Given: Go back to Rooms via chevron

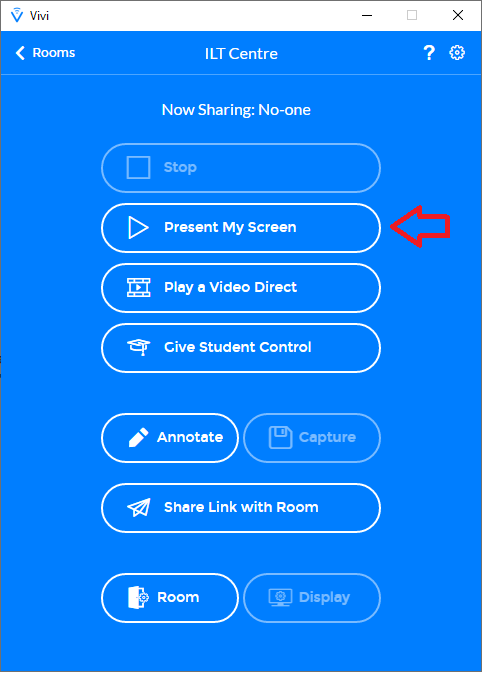Looking at the screenshot, I should point(20,53).
